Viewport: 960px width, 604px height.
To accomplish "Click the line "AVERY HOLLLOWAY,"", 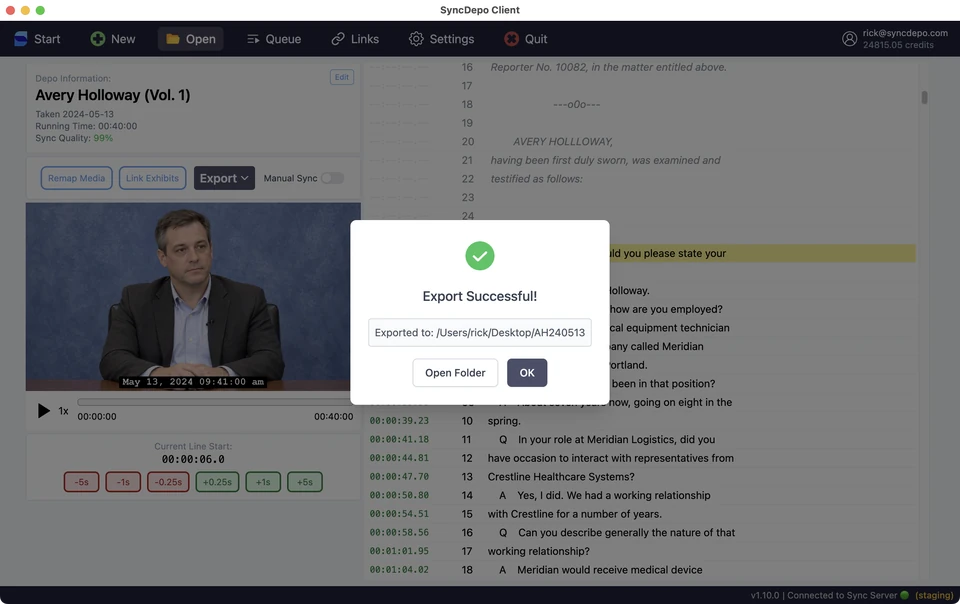I will 563,141.
